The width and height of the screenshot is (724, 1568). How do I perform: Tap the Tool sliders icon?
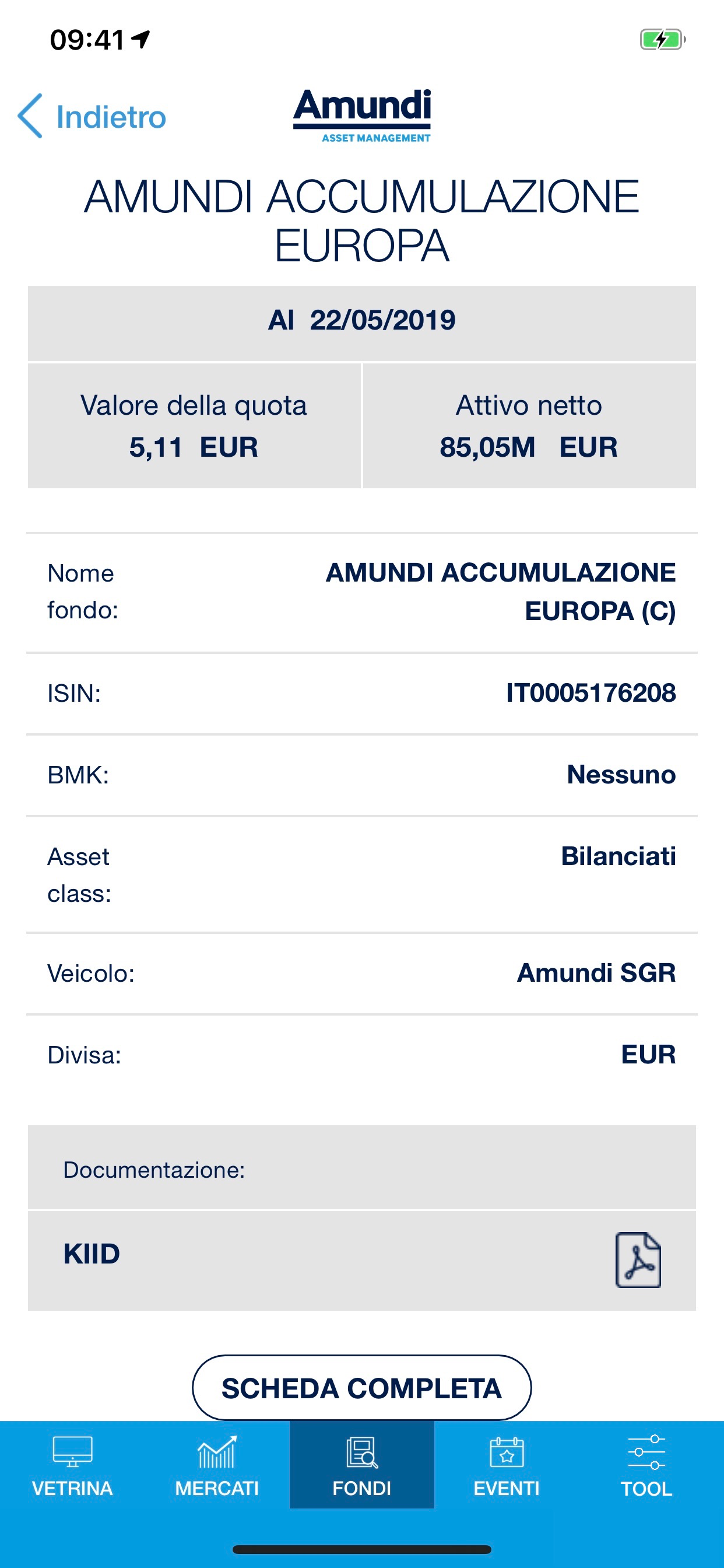coord(646,1452)
